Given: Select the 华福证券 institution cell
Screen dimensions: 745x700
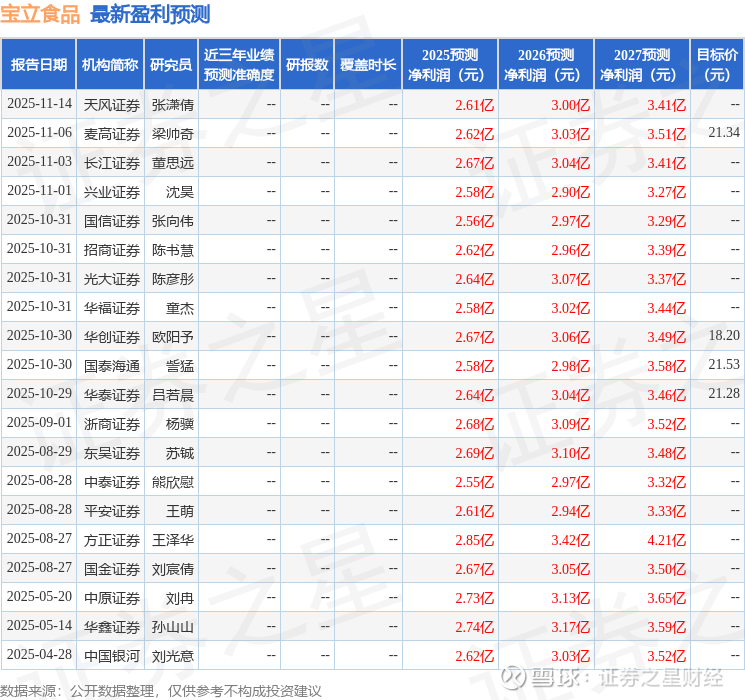Looking at the screenshot, I should (112, 308).
